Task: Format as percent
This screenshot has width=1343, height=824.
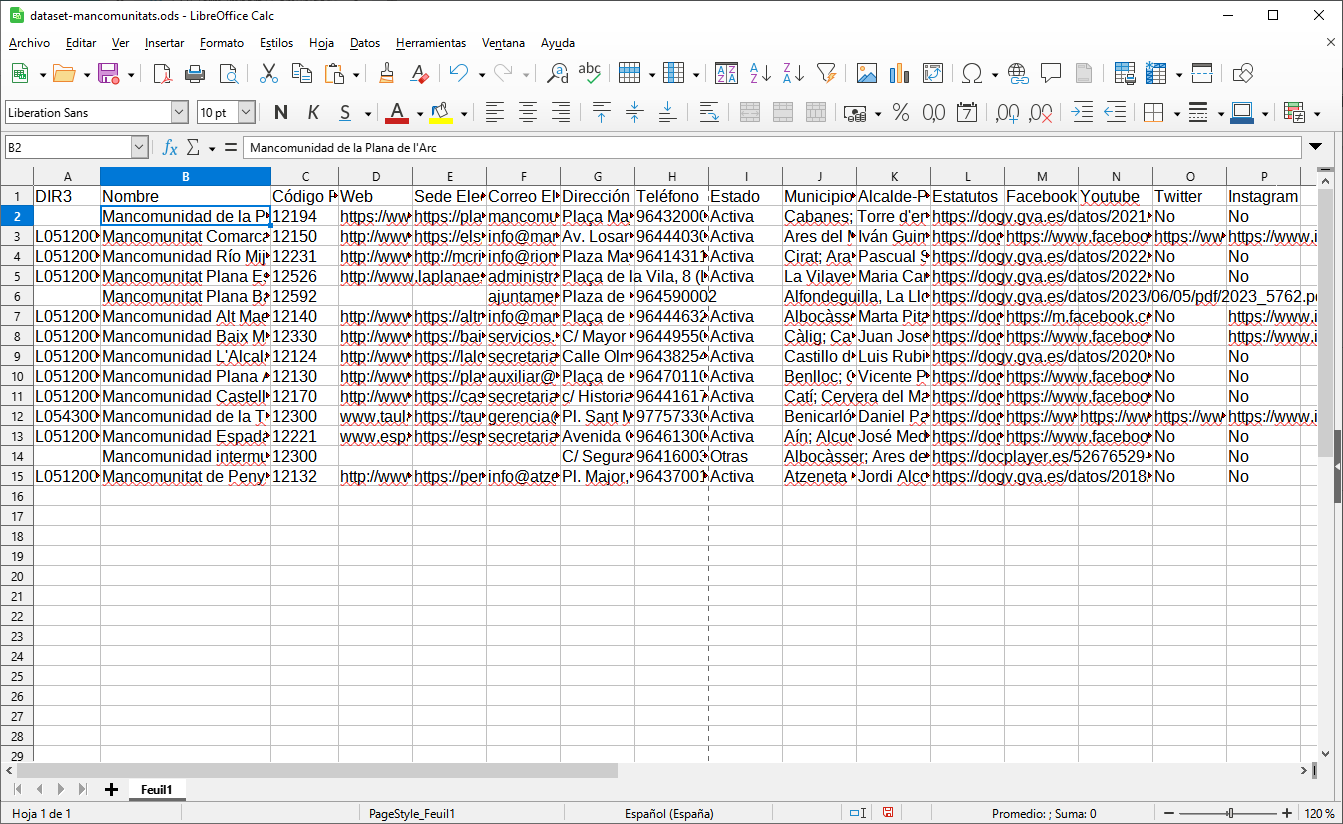Action: point(901,113)
